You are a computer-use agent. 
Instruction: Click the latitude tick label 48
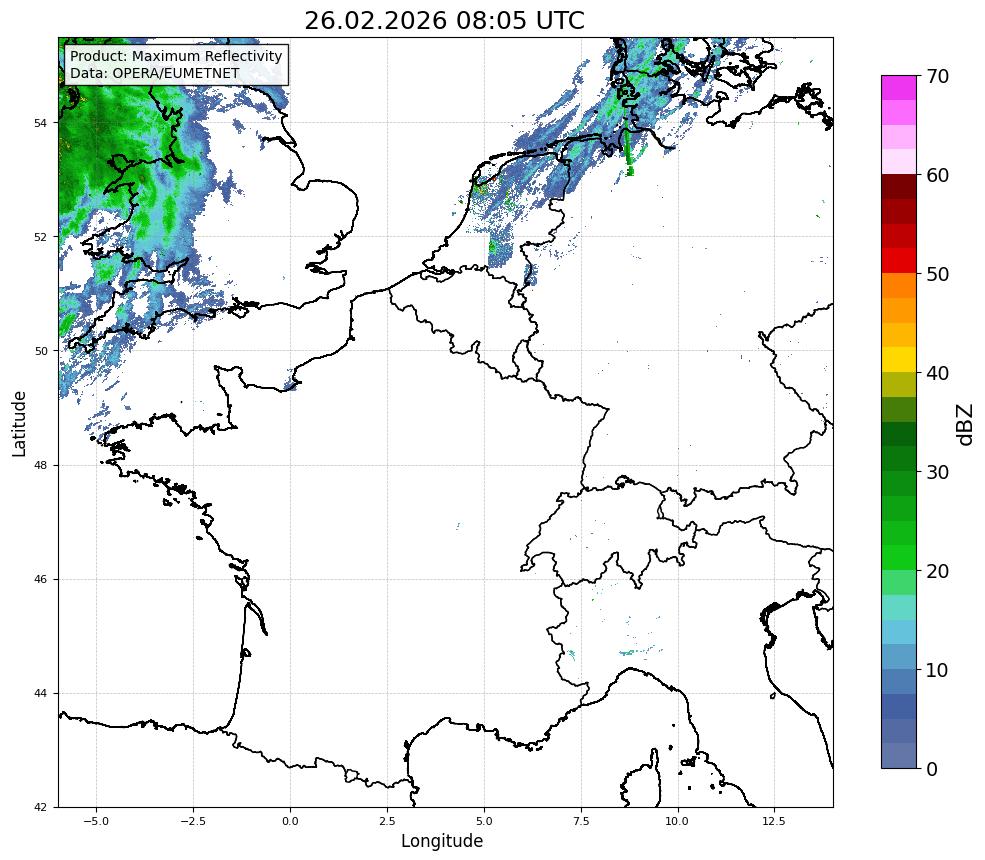[x=40, y=465]
